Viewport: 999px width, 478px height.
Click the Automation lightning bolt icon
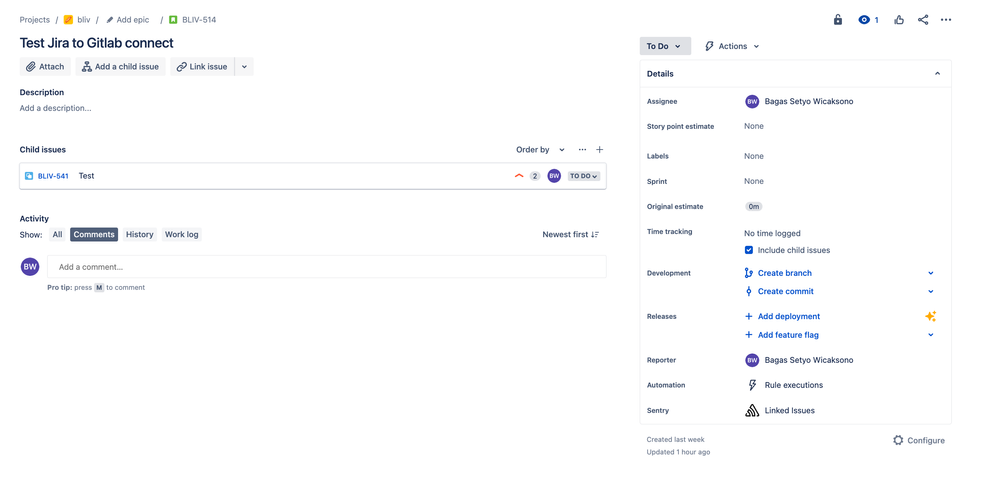pos(752,385)
